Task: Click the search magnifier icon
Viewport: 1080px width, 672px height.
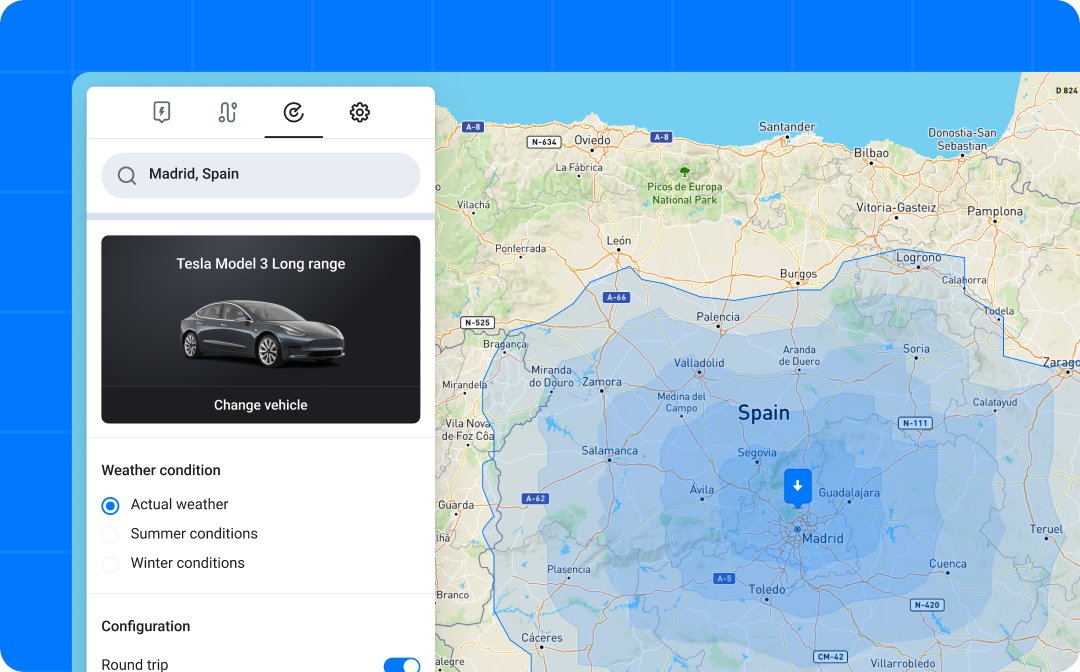Action: pos(127,176)
